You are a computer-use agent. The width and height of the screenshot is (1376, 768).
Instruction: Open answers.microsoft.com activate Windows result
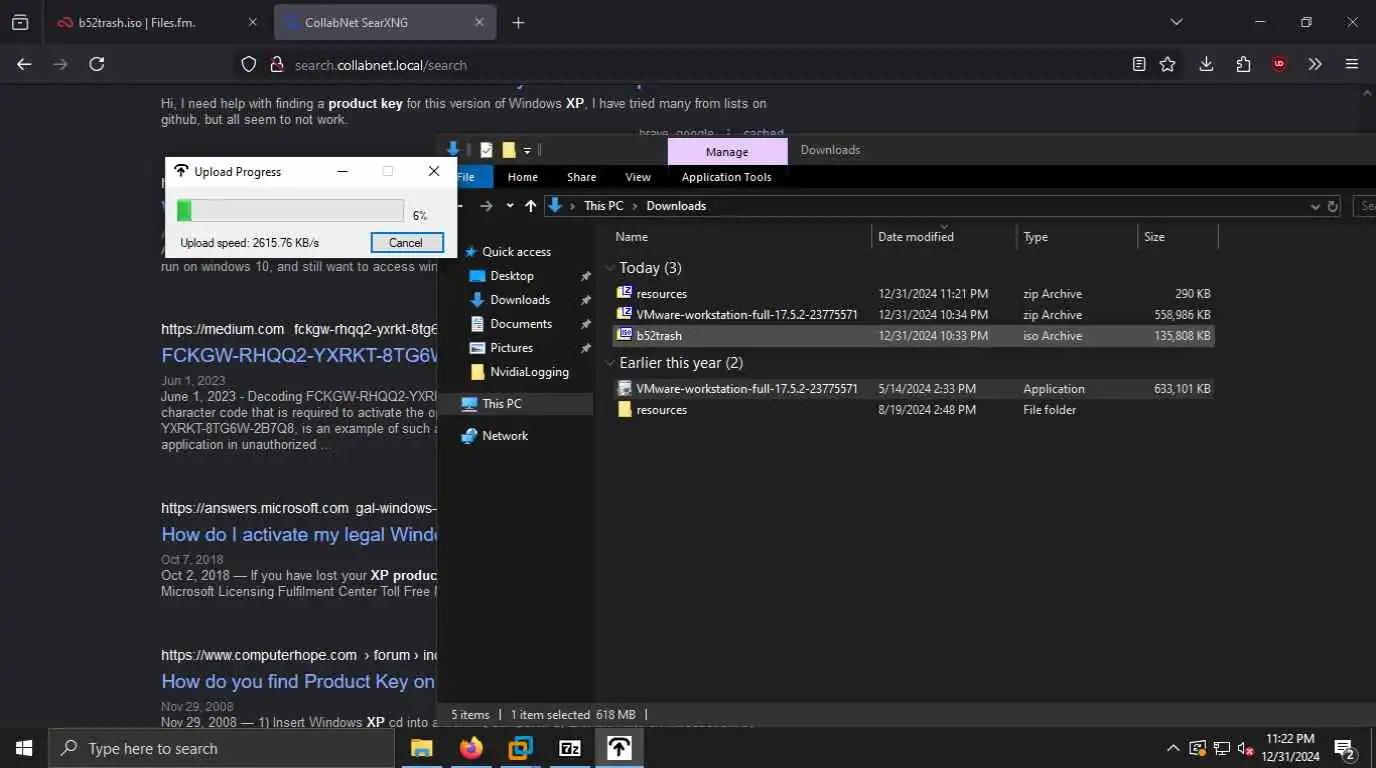pos(299,535)
